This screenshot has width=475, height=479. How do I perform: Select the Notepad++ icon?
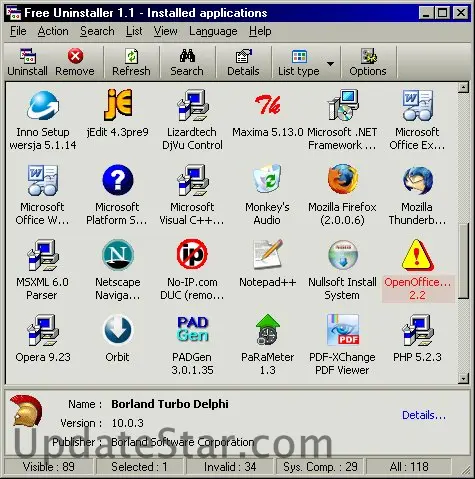[268, 254]
